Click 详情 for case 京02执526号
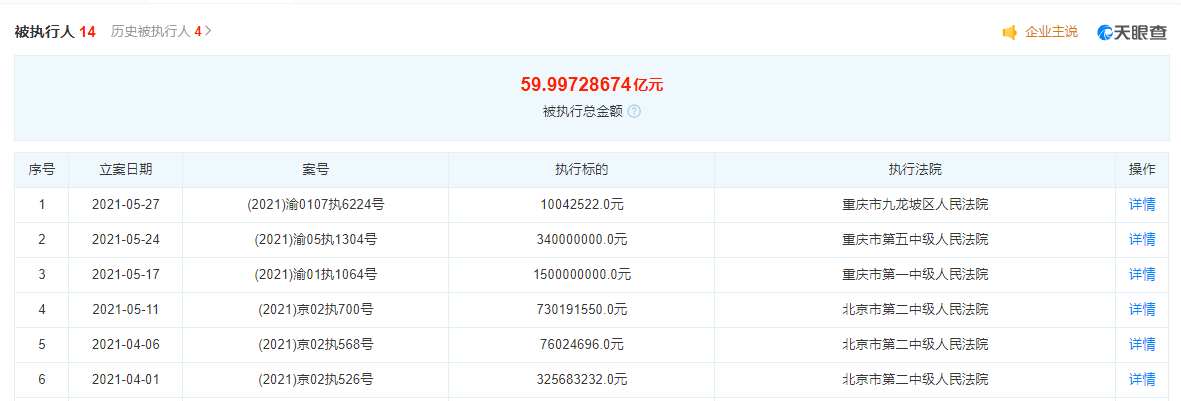The image size is (1181, 401). click(x=1142, y=379)
